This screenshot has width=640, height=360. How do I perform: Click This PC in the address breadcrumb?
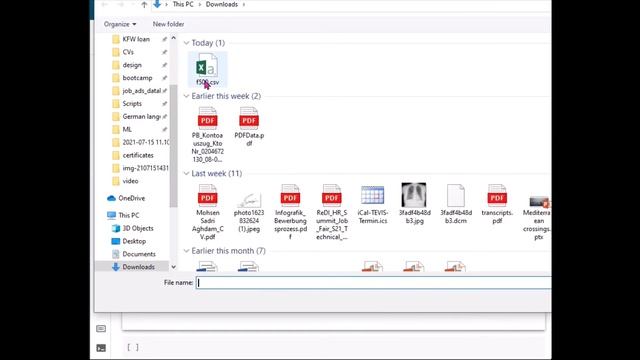pyautogui.click(x=183, y=4)
